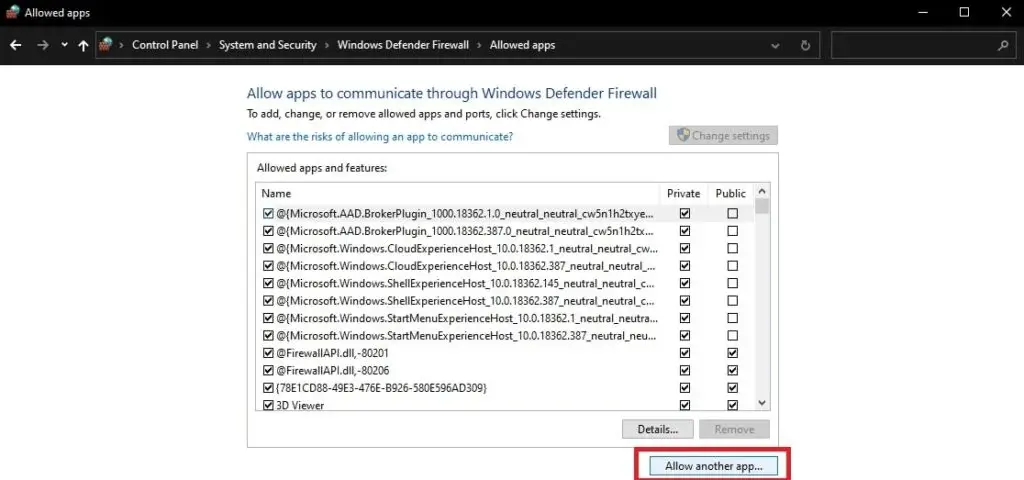
Task: Click the Control Panel icon in address bar
Action: click(x=106, y=44)
